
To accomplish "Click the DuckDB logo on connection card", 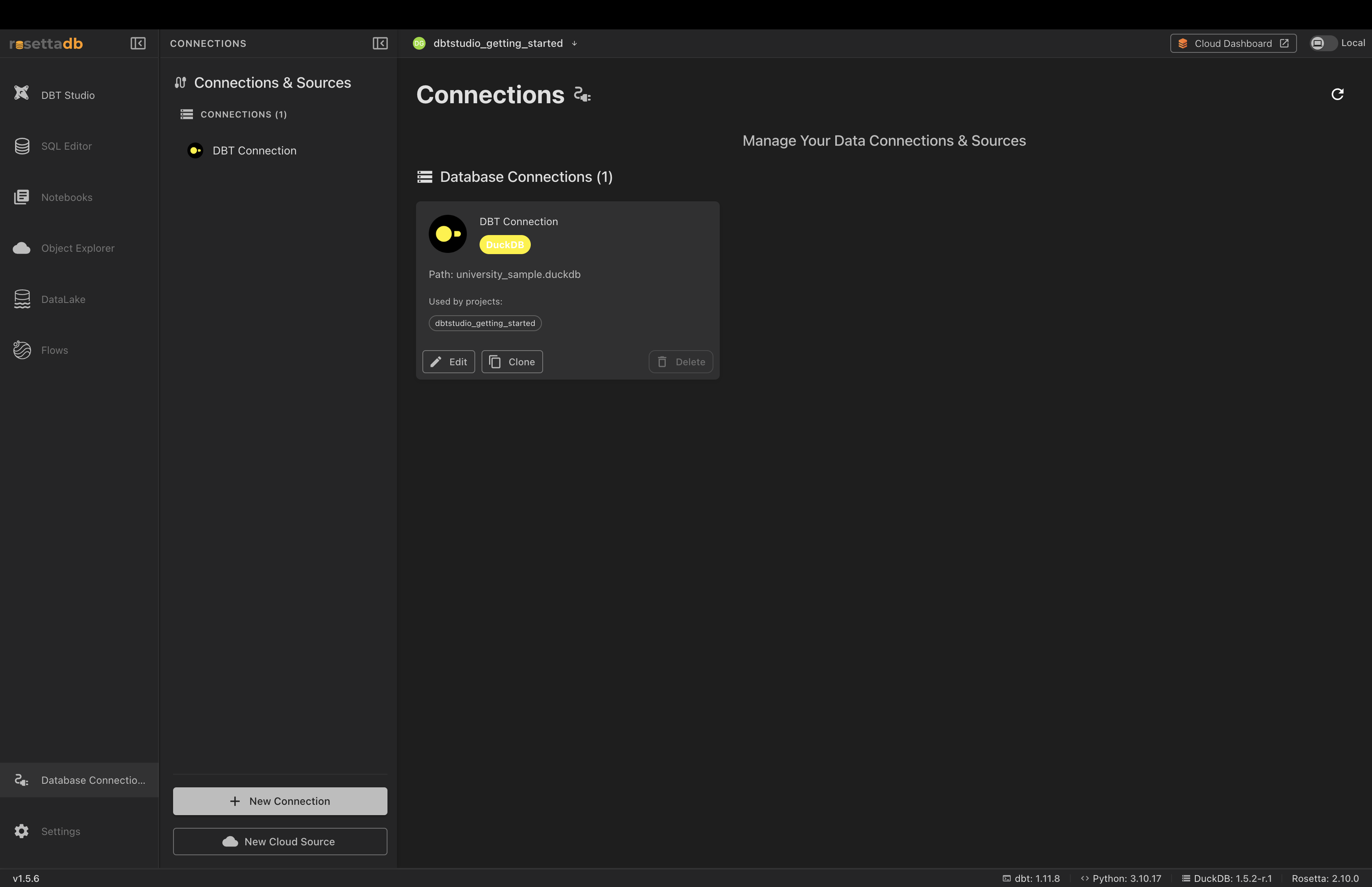I will click(x=448, y=234).
